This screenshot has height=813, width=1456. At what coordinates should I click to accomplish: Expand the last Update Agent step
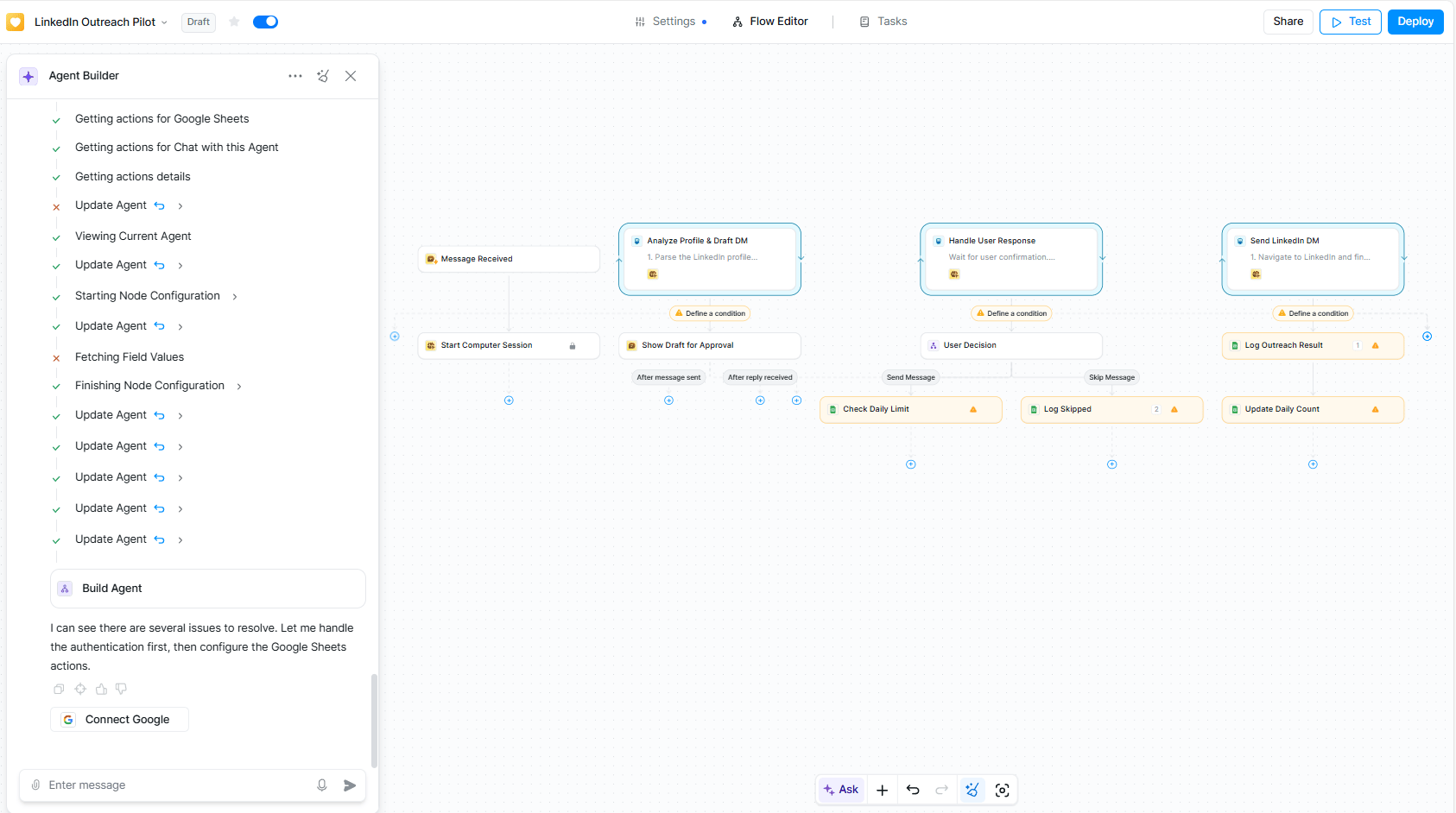point(180,540)
